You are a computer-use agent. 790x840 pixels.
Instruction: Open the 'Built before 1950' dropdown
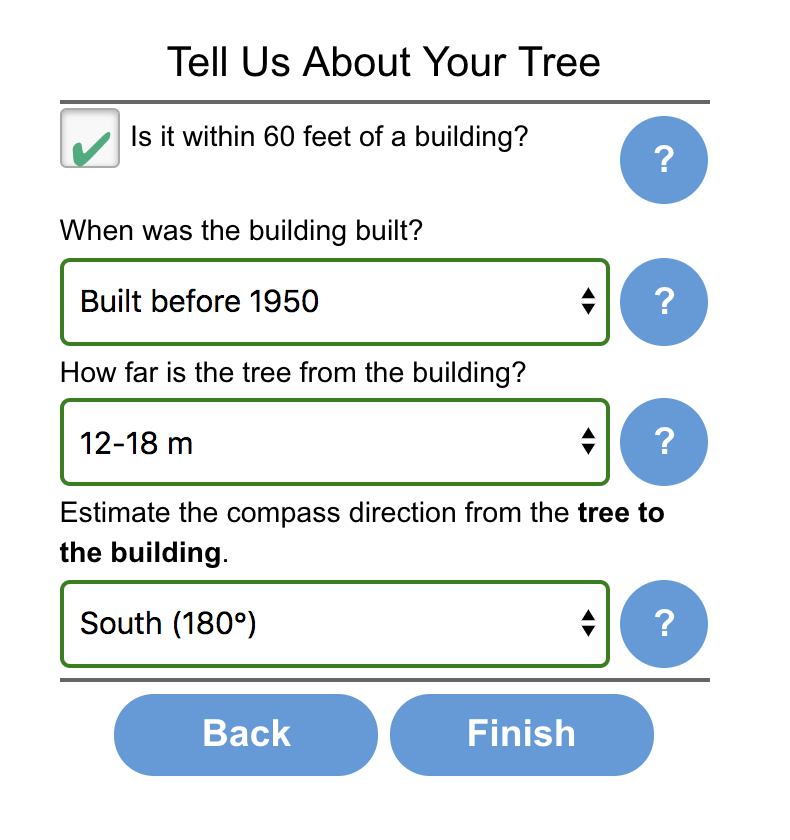tap(335, 302)
